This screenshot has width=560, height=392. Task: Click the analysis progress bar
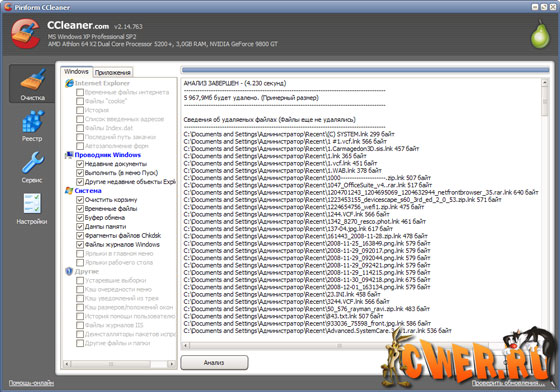coord(365,70)
